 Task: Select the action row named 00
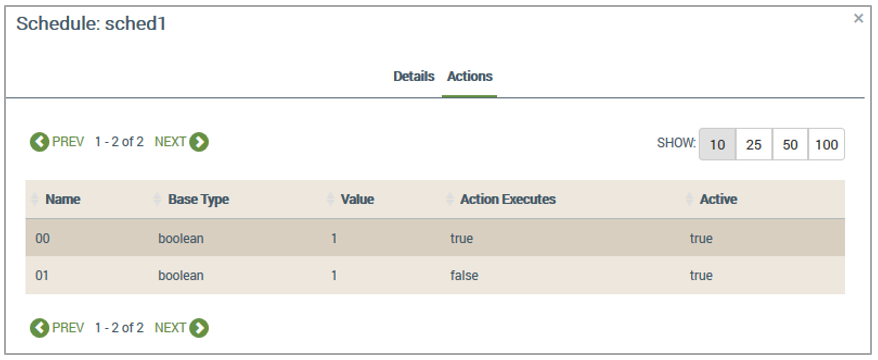tap(435, 239)
